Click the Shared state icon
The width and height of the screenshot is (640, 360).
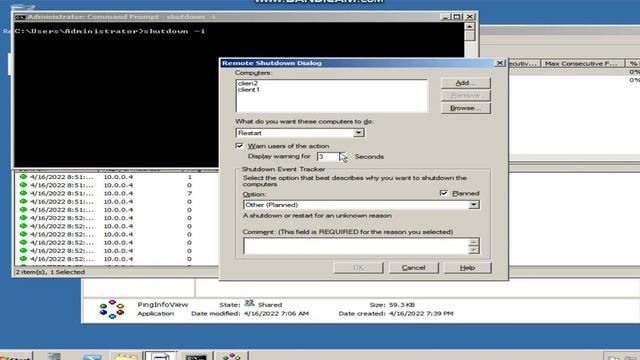pyautogui.click(x=249, y=303)
